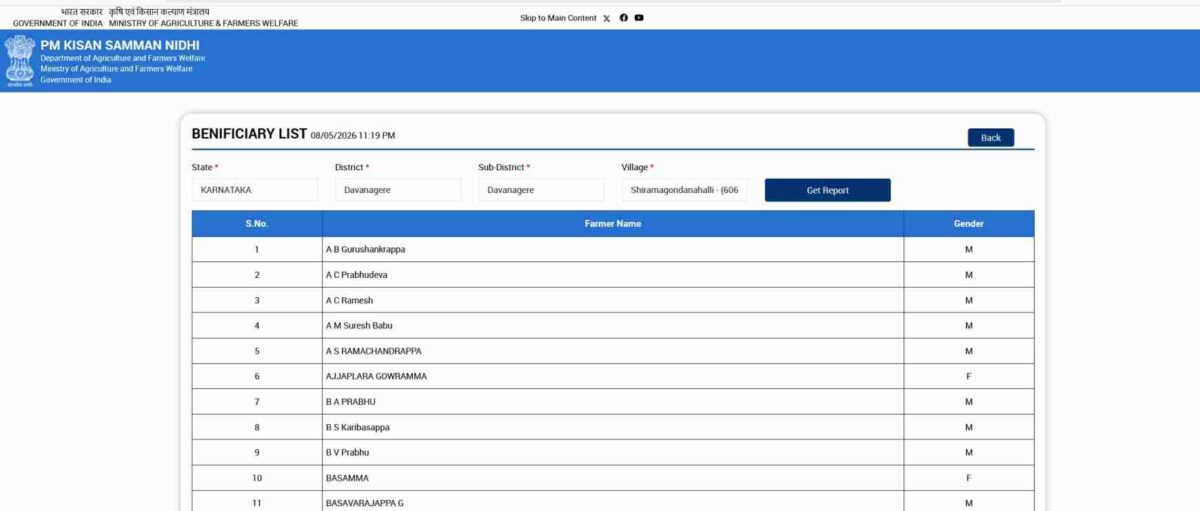Select farmer A B Gurushankrappa
Image resolution: width=1200 pixels, height=511 pixels.
coord(366,249)
